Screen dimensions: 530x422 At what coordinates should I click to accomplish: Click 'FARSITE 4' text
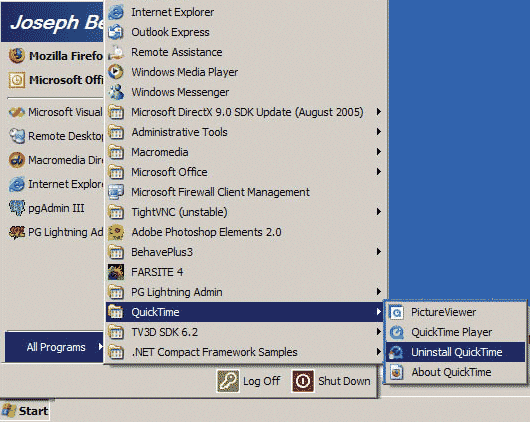(x=157, y=272)
